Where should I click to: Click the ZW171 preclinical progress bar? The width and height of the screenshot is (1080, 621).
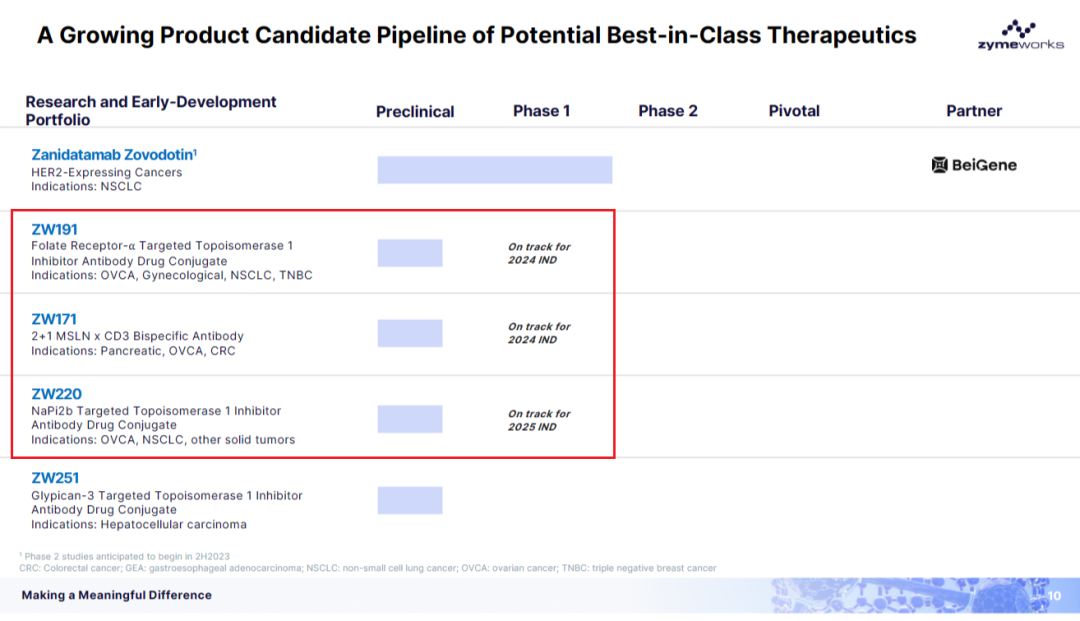point(410,333)
